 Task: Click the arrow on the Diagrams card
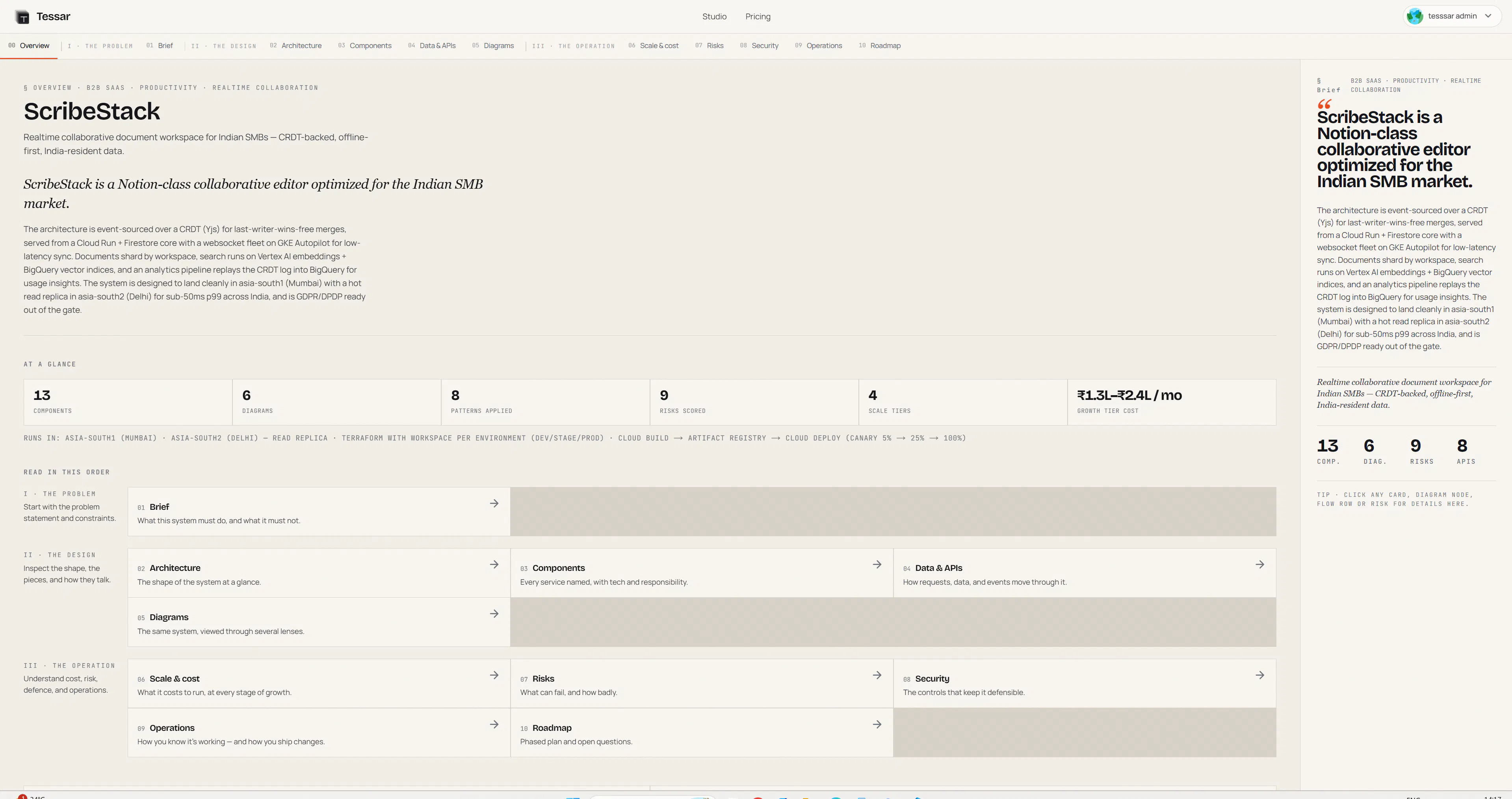pos(494,614)
